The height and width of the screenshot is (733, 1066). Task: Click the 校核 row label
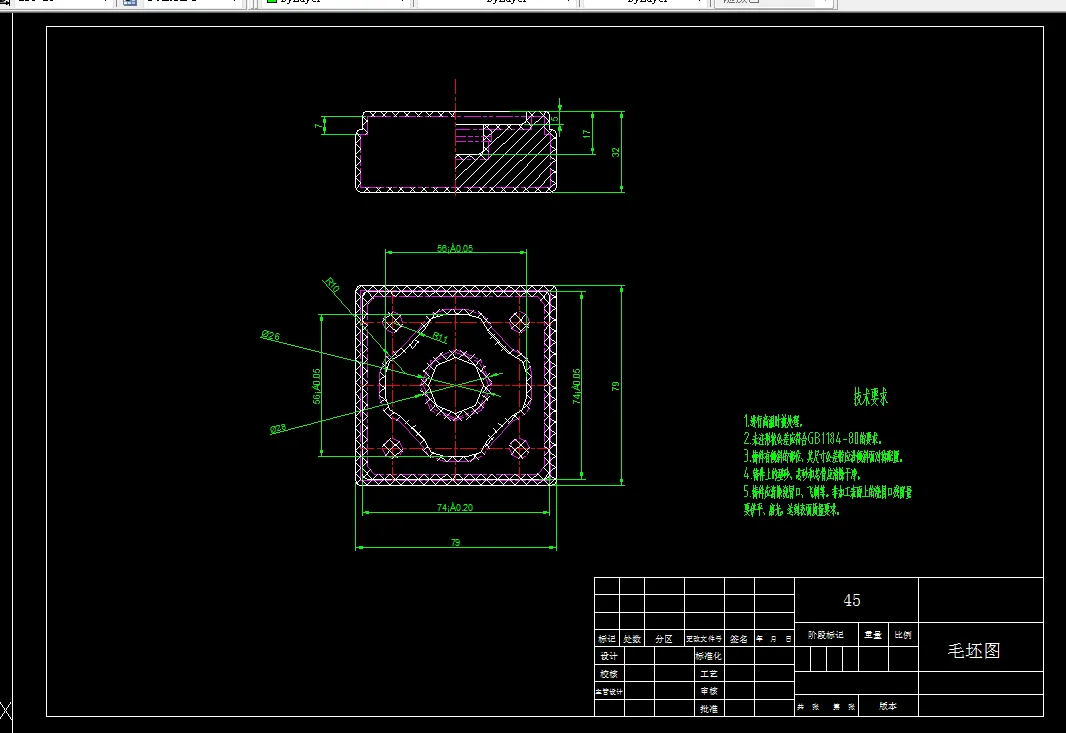click(609, 674)
